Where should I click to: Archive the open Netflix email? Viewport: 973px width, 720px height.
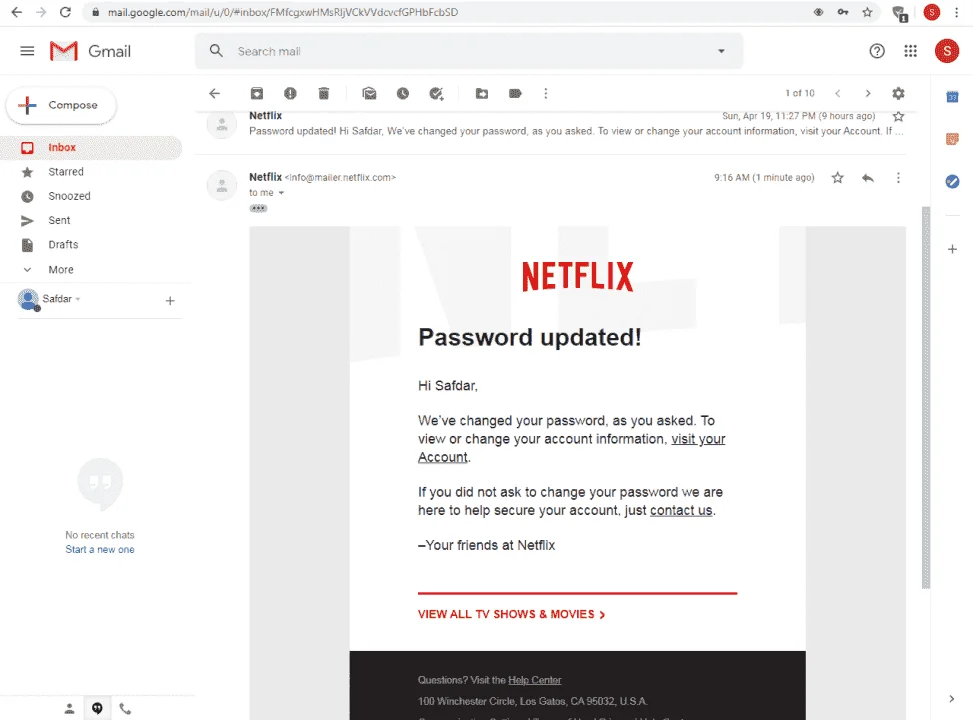[257, 94]
